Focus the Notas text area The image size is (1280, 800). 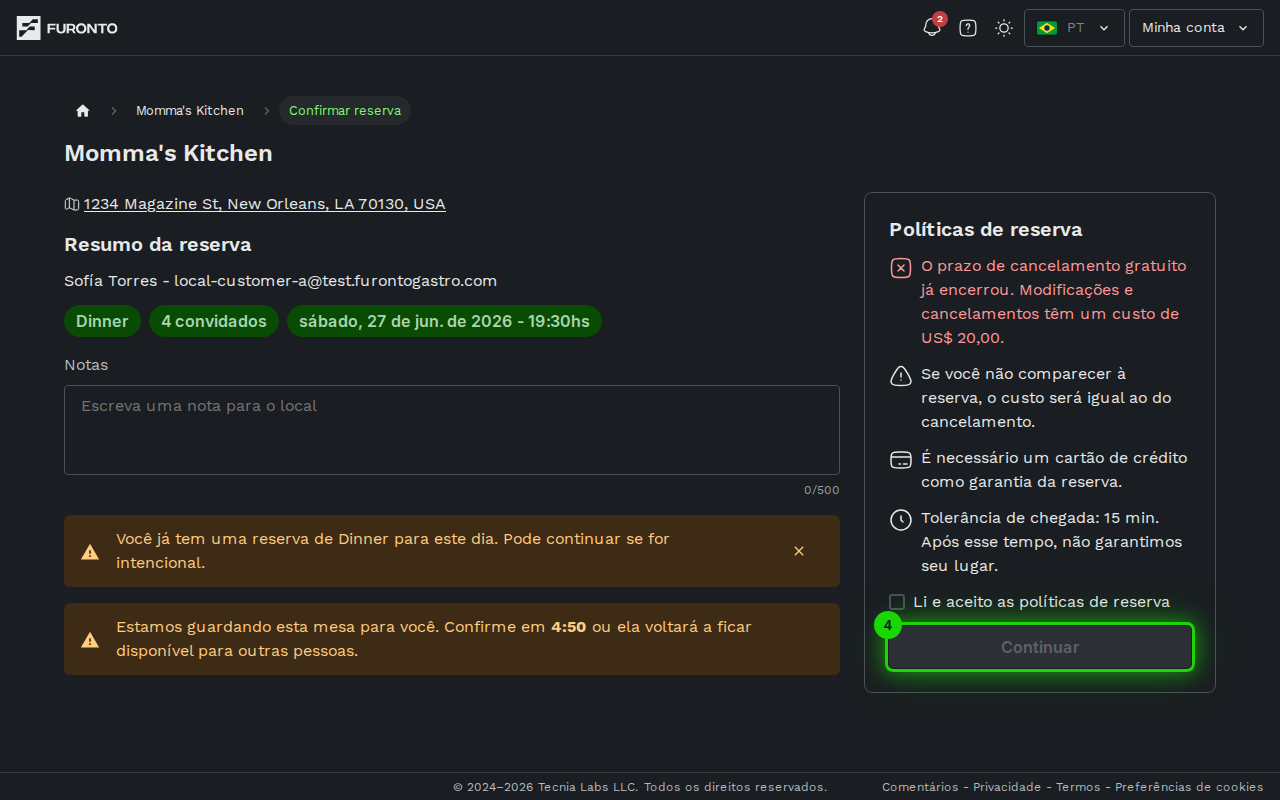pos(452,430)
